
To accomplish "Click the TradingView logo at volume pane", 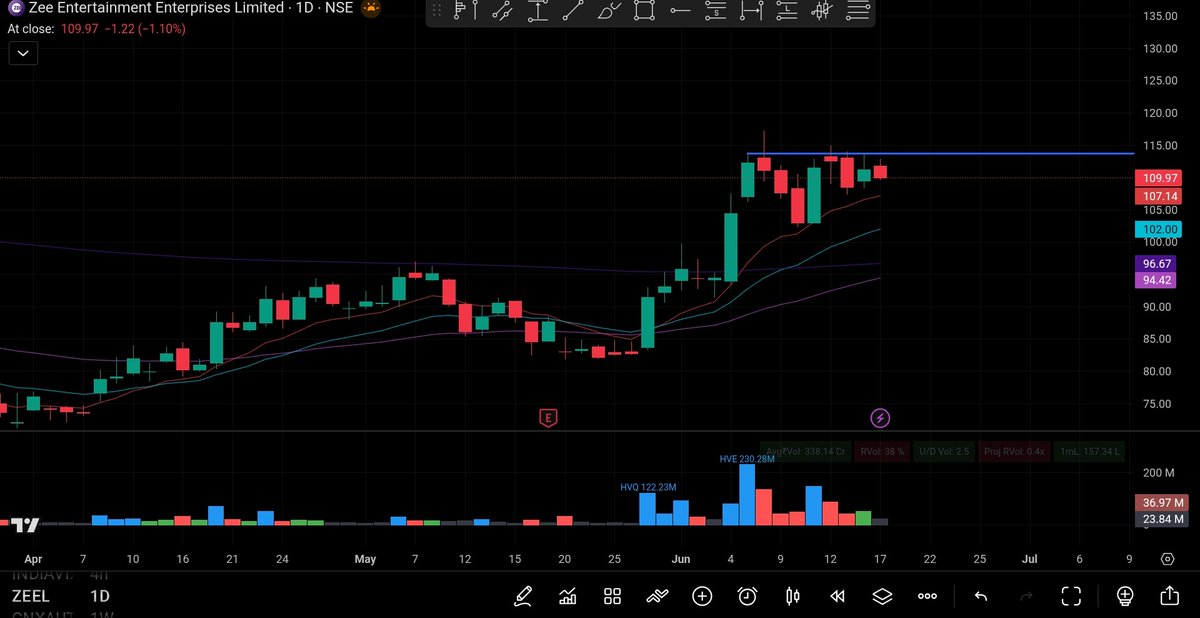I will (24, 524).
